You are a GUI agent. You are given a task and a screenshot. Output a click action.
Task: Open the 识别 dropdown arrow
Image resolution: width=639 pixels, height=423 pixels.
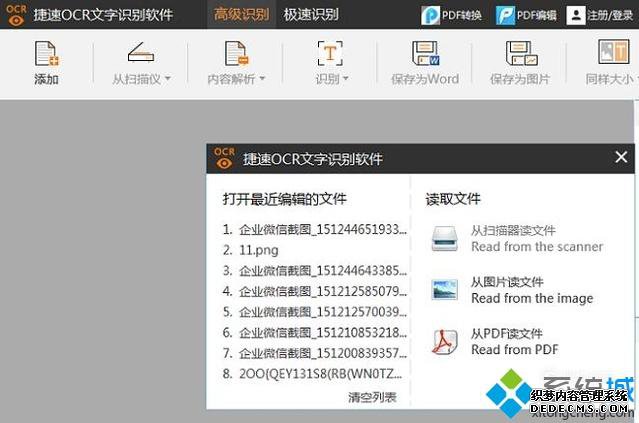(346, 79)
